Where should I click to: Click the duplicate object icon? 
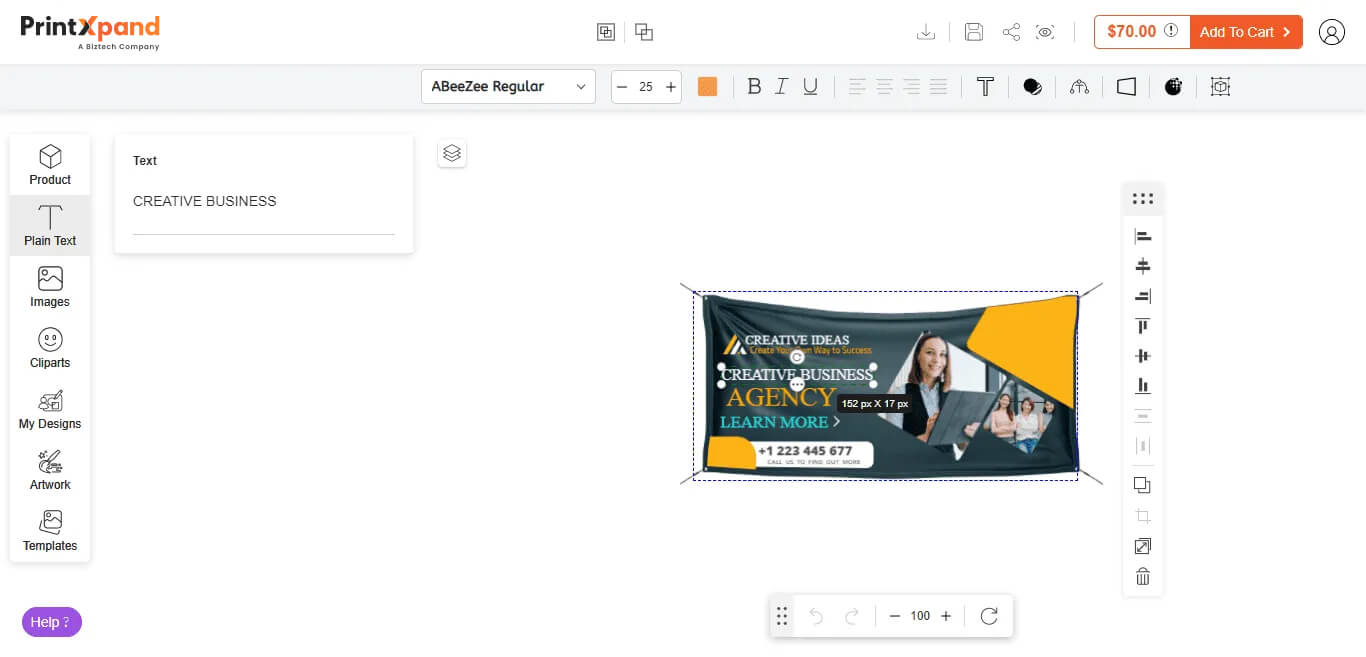1143,485
